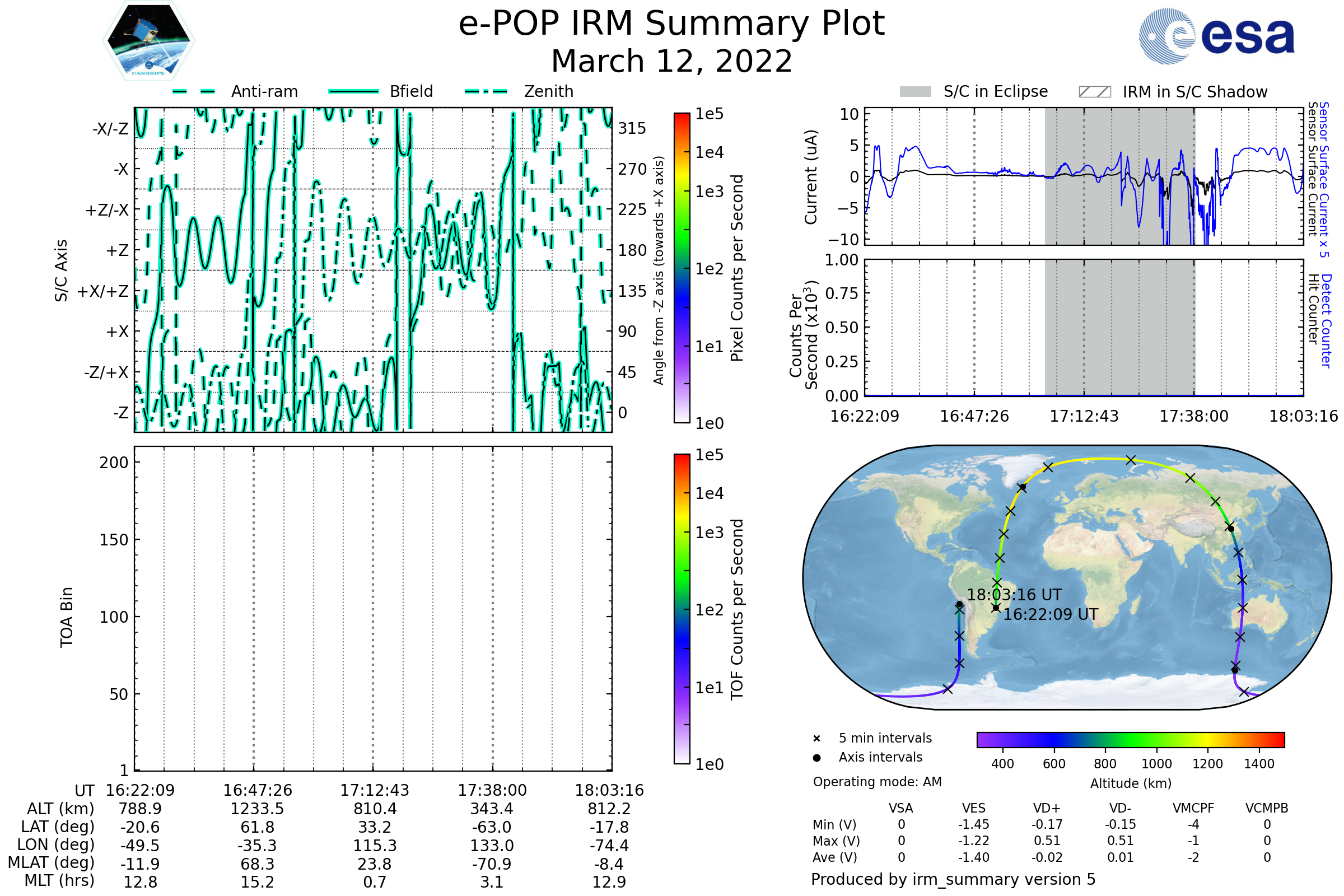Click the Operating mode: AM text
The image size is (1344, 896).
coord(877,782)
